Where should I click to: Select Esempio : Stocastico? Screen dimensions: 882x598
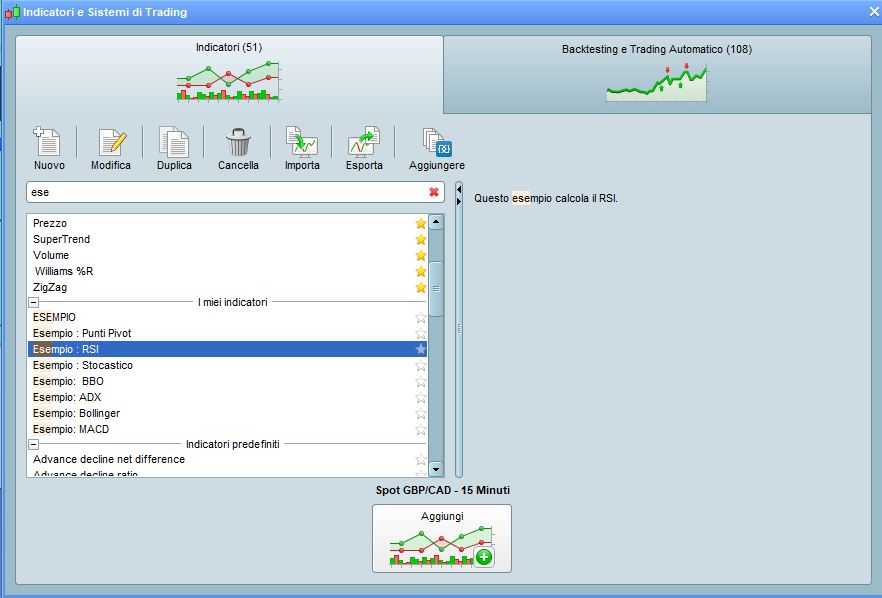point(227,365)
